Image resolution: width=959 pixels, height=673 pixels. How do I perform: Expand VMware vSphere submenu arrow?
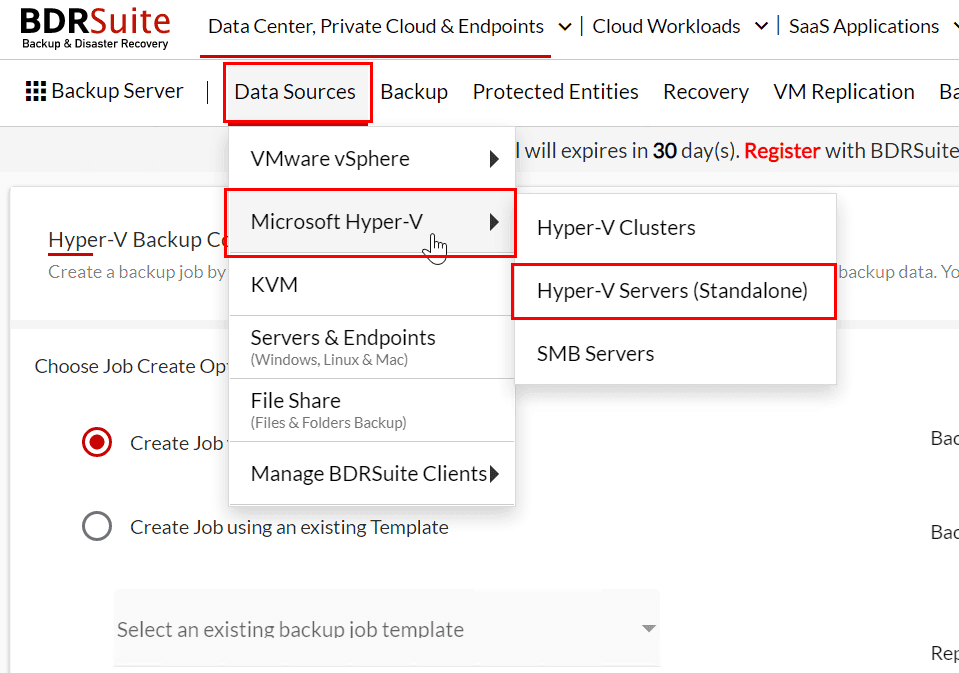tap(494, 159)
